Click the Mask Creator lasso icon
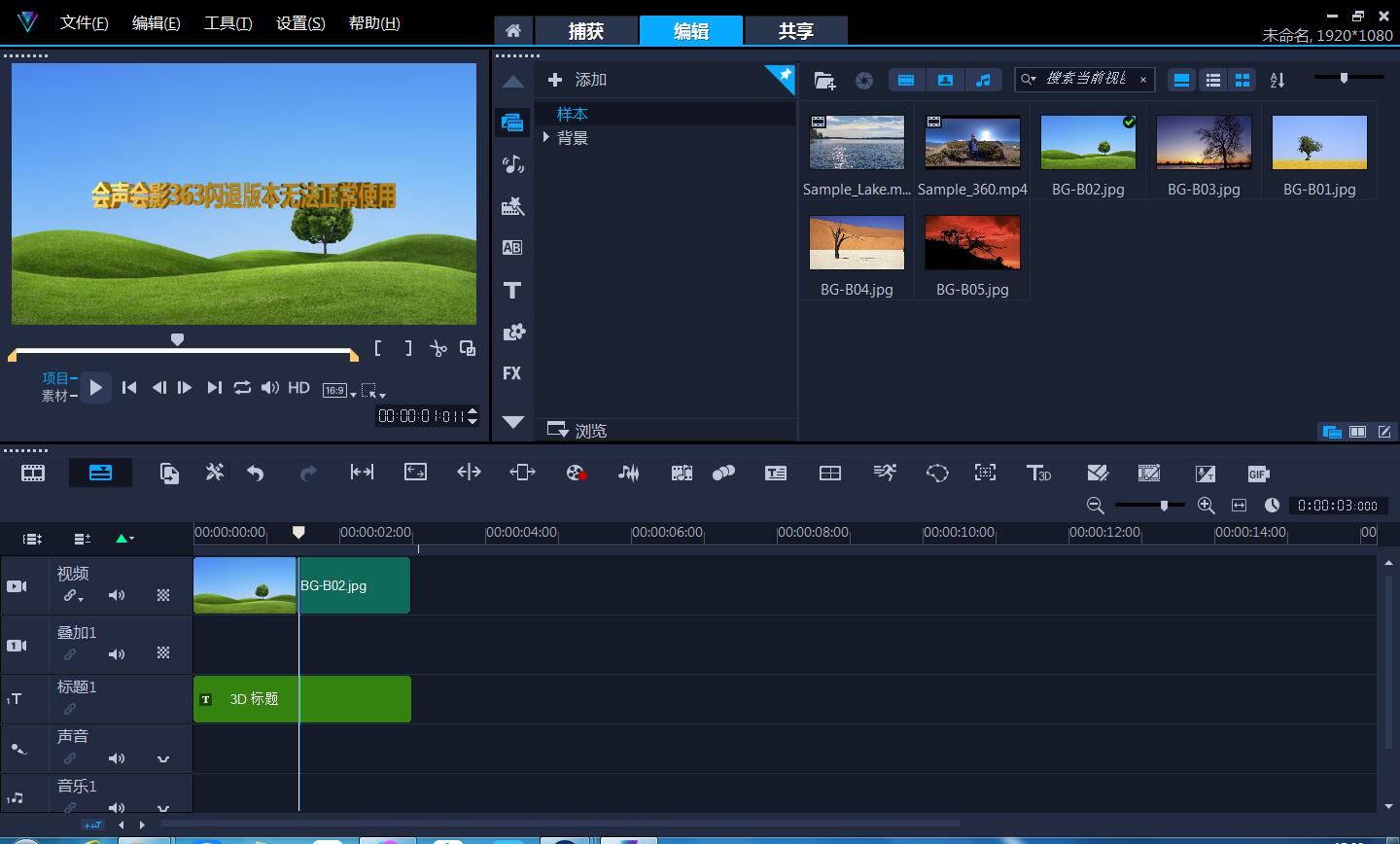 pyautogui.click(x=937, y=474)
